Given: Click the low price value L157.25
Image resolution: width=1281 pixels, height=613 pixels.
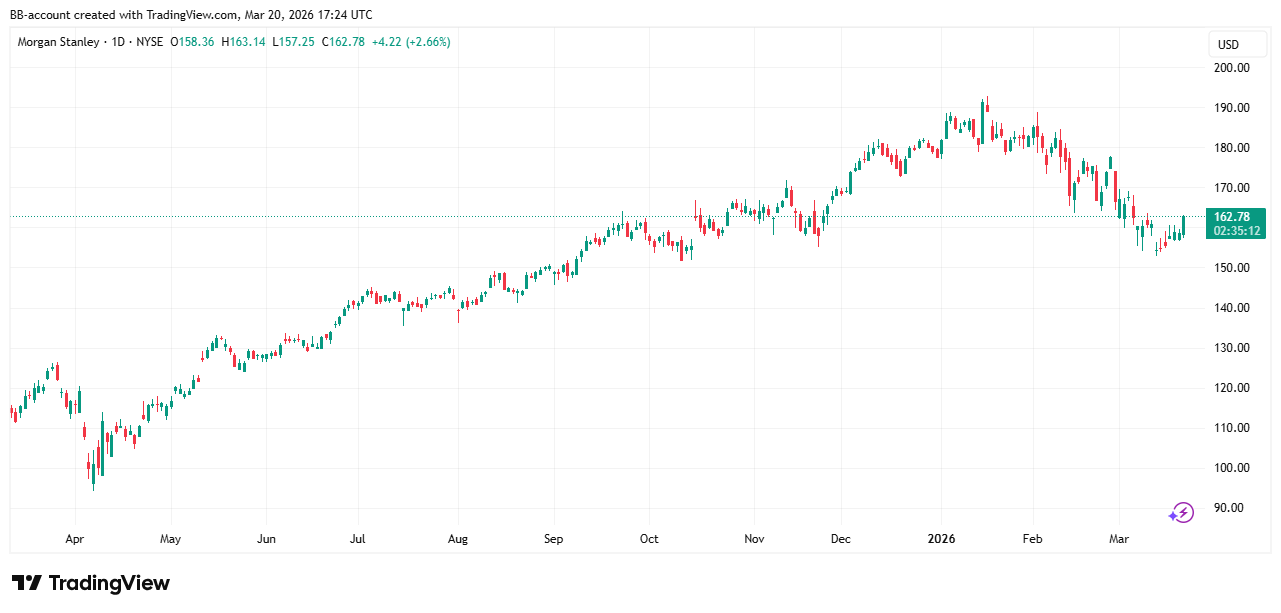Looking at the screenshot, I should pyautogui.click(x=293, y=42).
